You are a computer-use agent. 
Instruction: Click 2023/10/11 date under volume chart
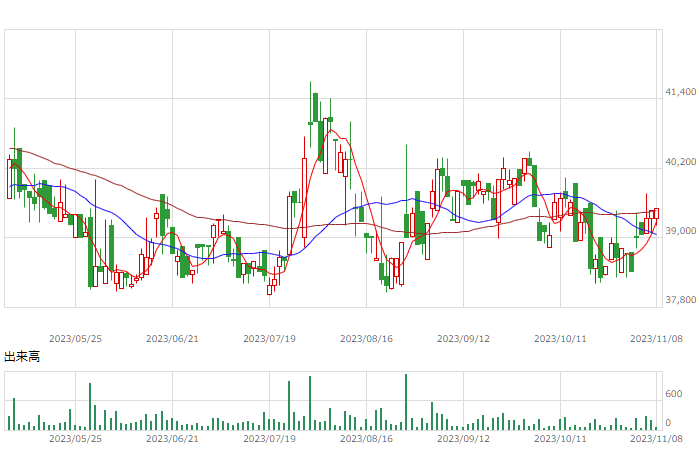click(x=560, y=439)
